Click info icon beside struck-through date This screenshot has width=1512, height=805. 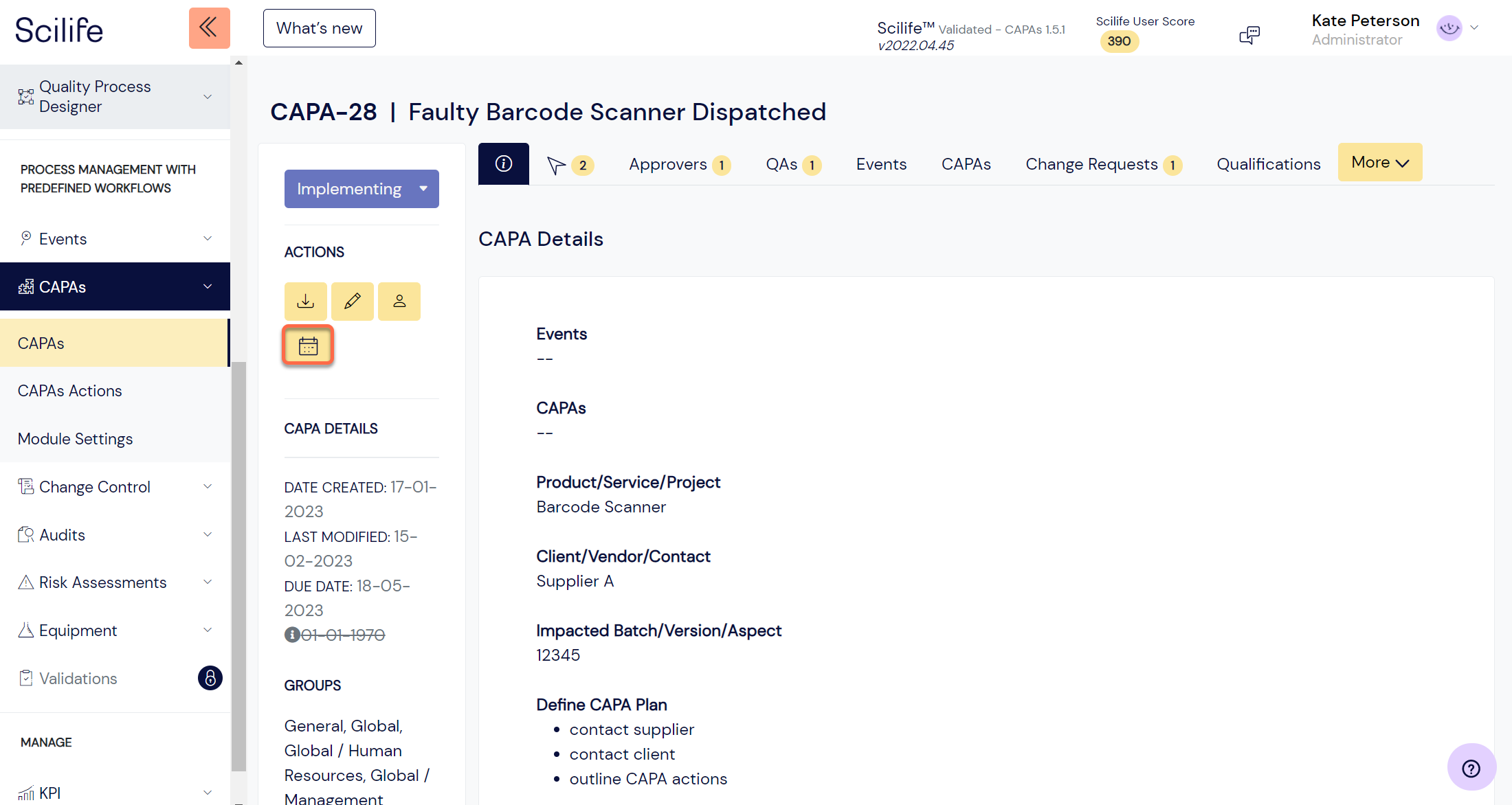pos(292,635)
